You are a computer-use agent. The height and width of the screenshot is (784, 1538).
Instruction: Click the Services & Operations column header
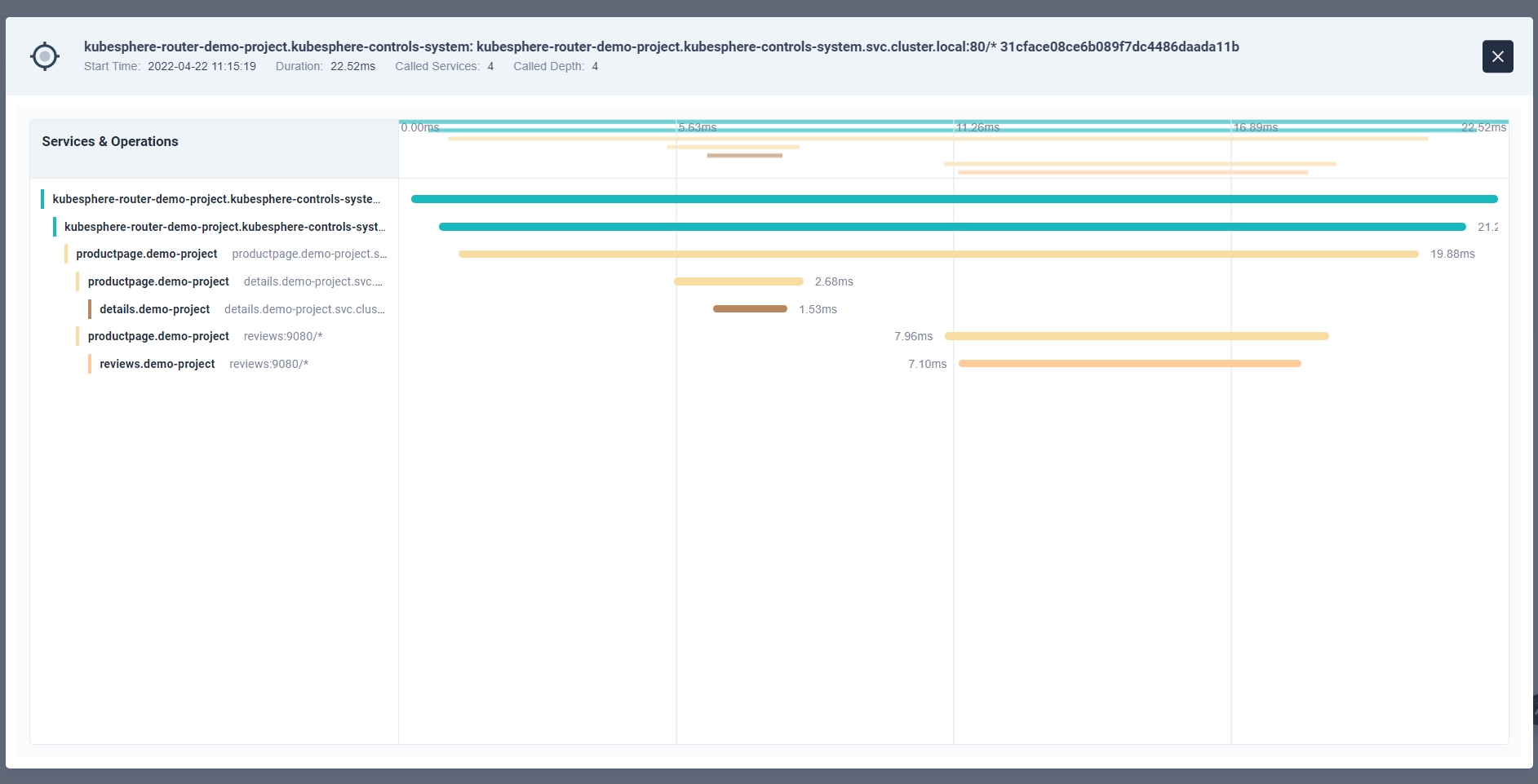point(110,141)
